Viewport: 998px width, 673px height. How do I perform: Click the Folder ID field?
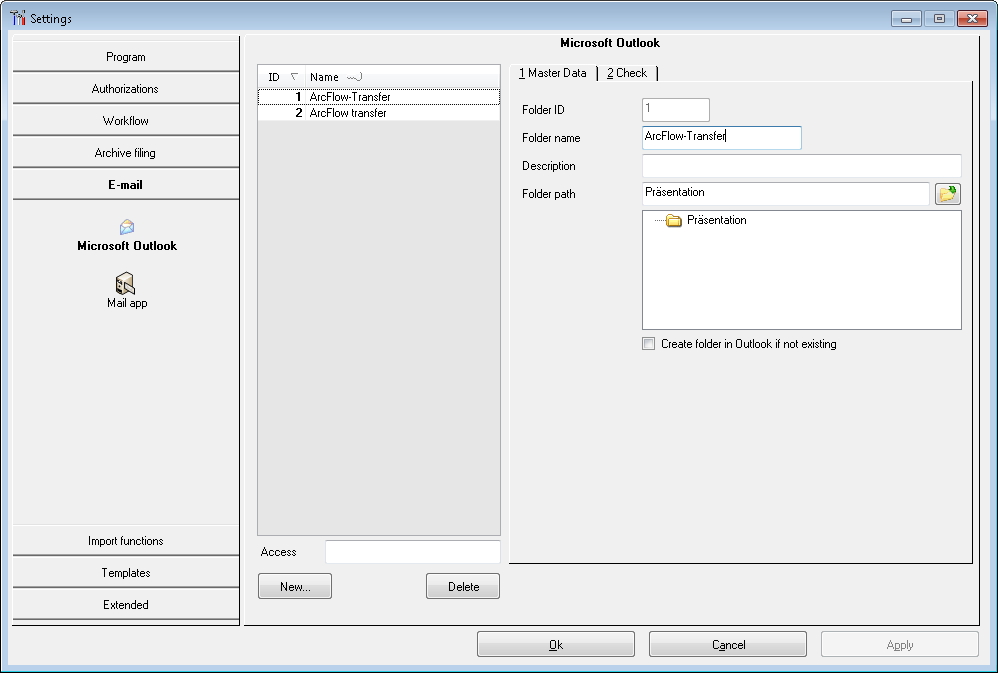[676, 110]
